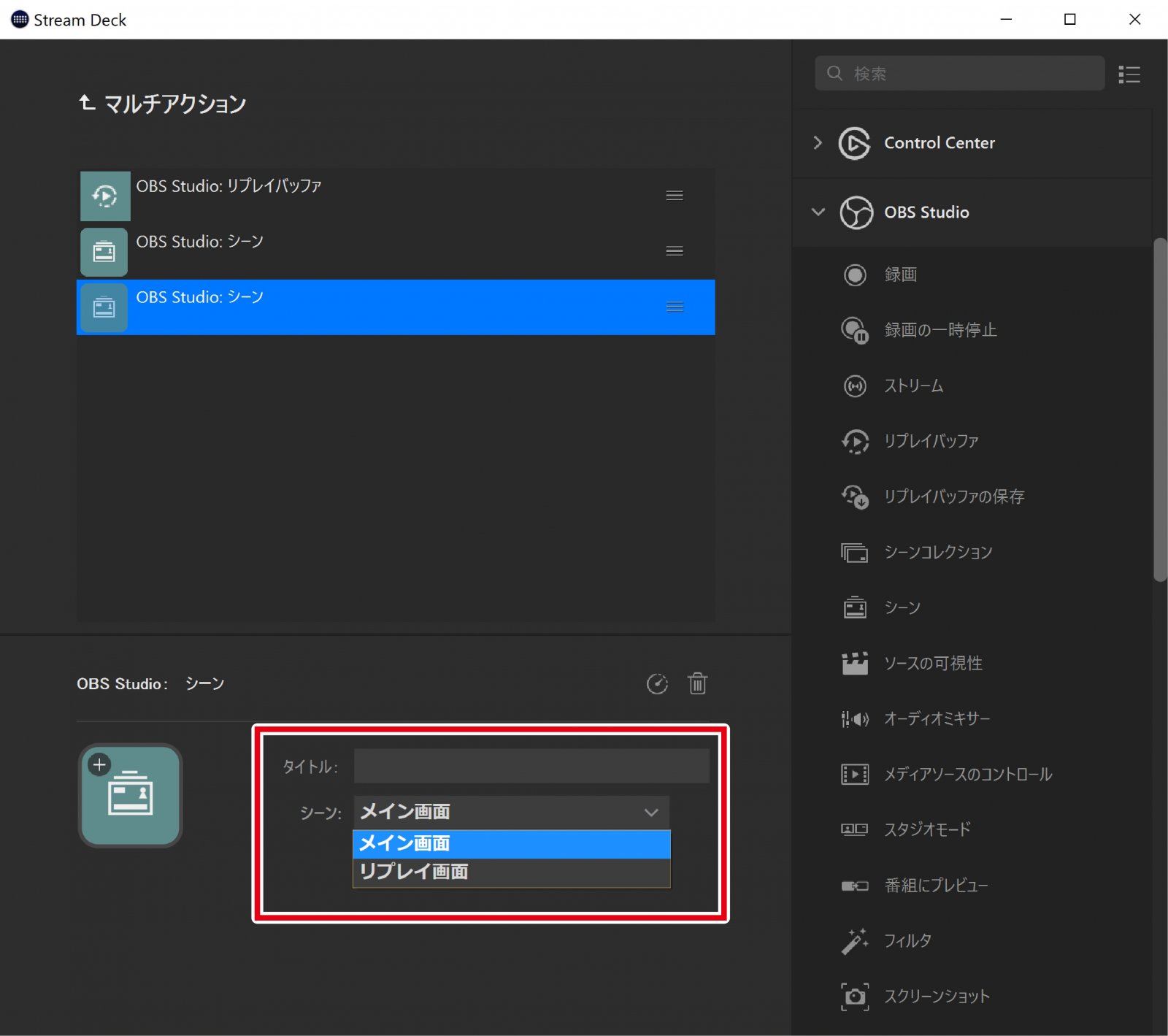
Task: Click the 検索 search box
Action: (959, 73)
